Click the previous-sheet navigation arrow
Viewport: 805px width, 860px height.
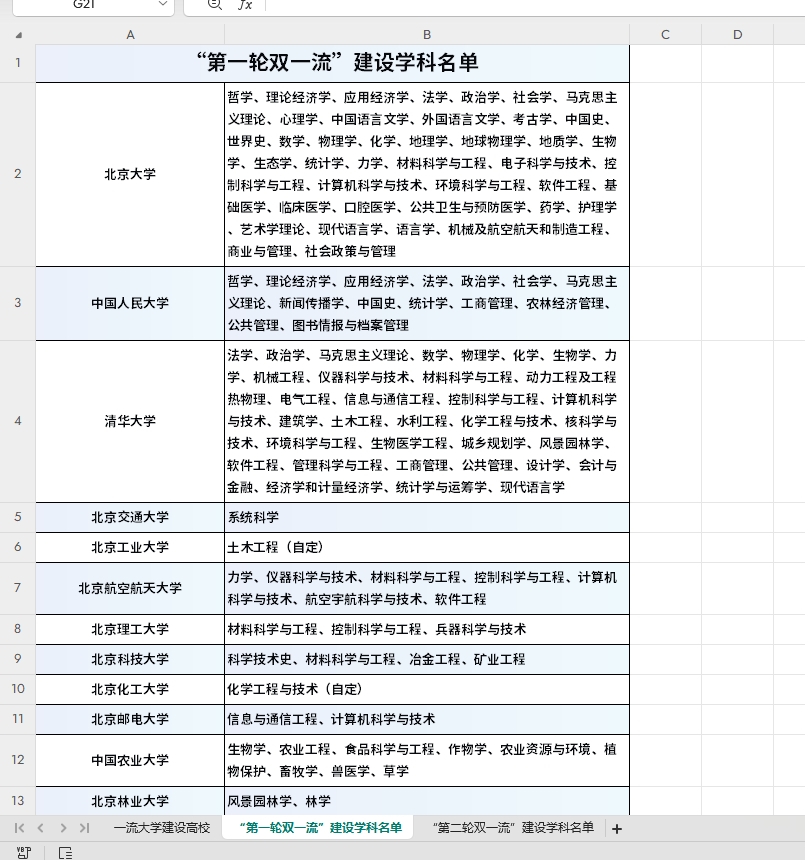coord(40,828)
